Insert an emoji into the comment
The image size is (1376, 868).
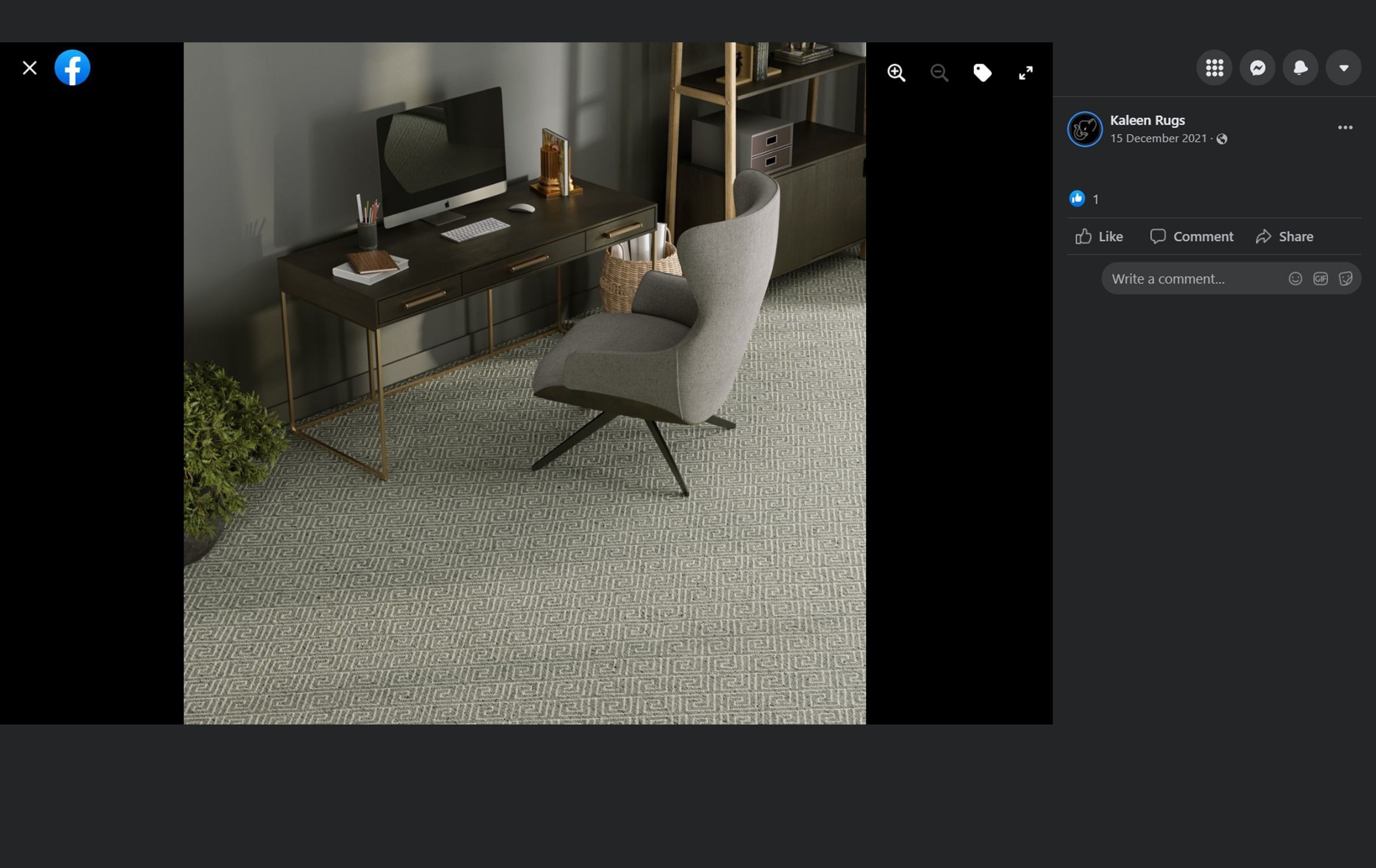tap(1296, 278)
